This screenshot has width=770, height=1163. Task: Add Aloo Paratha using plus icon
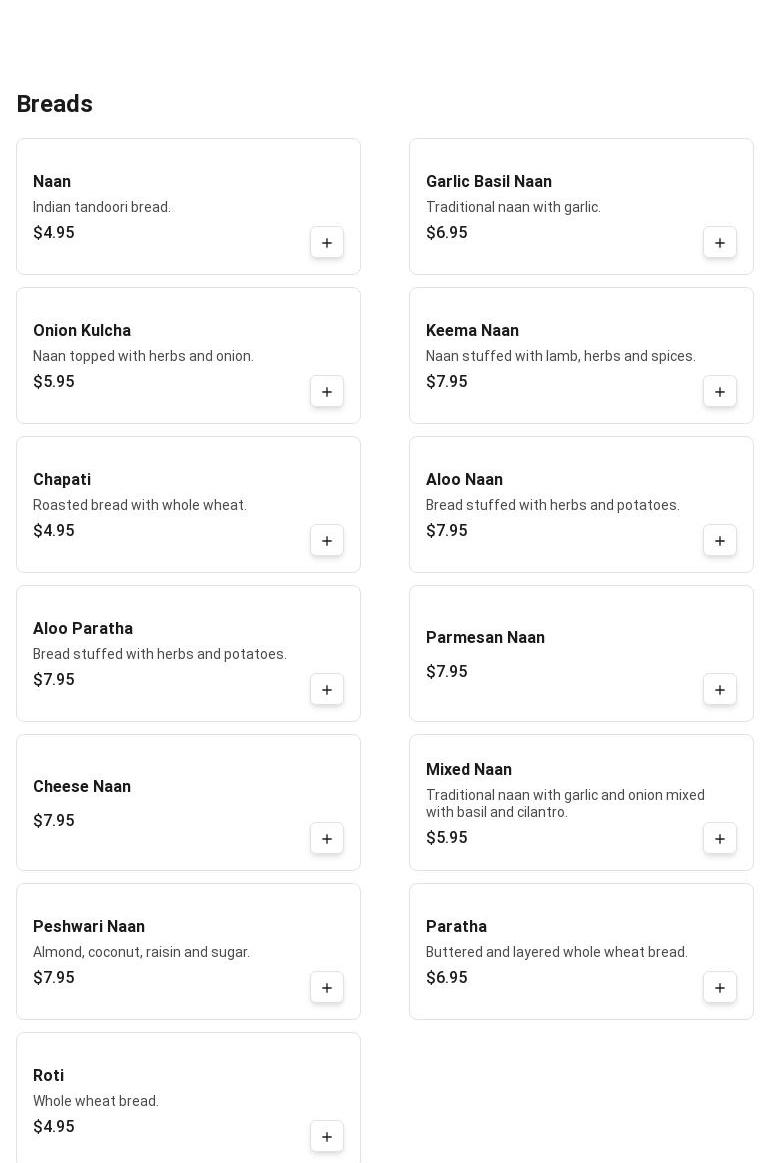(x=327, y=690)
